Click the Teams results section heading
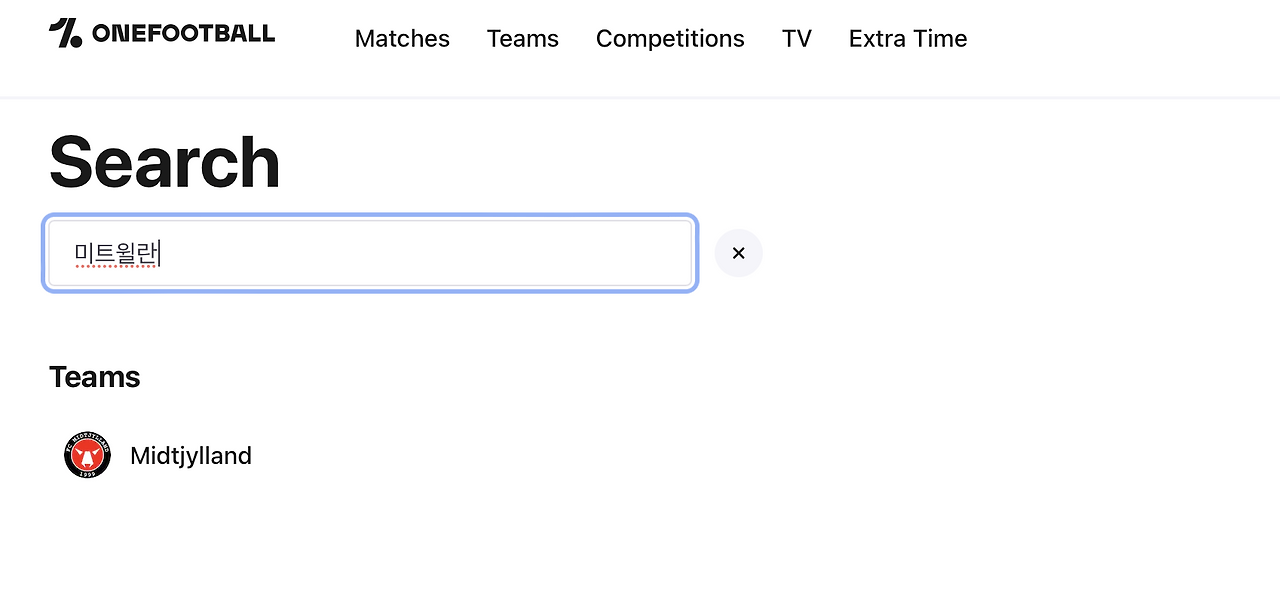Screen dimensions: 1280x604 click(x=95, y=377)
